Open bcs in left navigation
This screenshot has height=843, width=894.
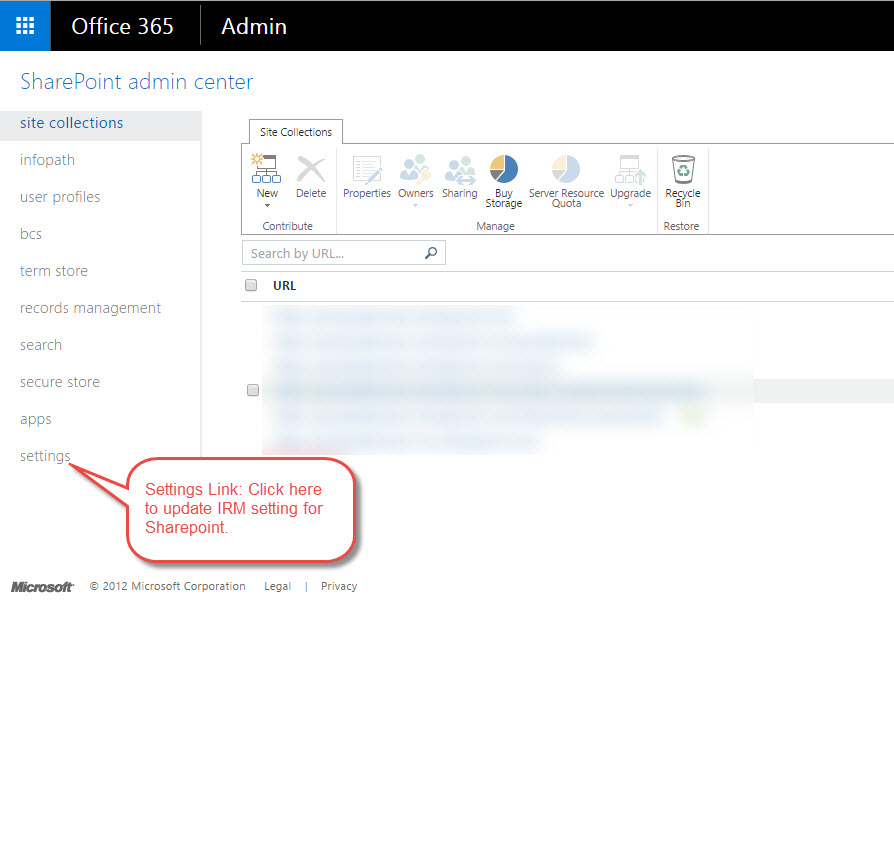point(31,234)
